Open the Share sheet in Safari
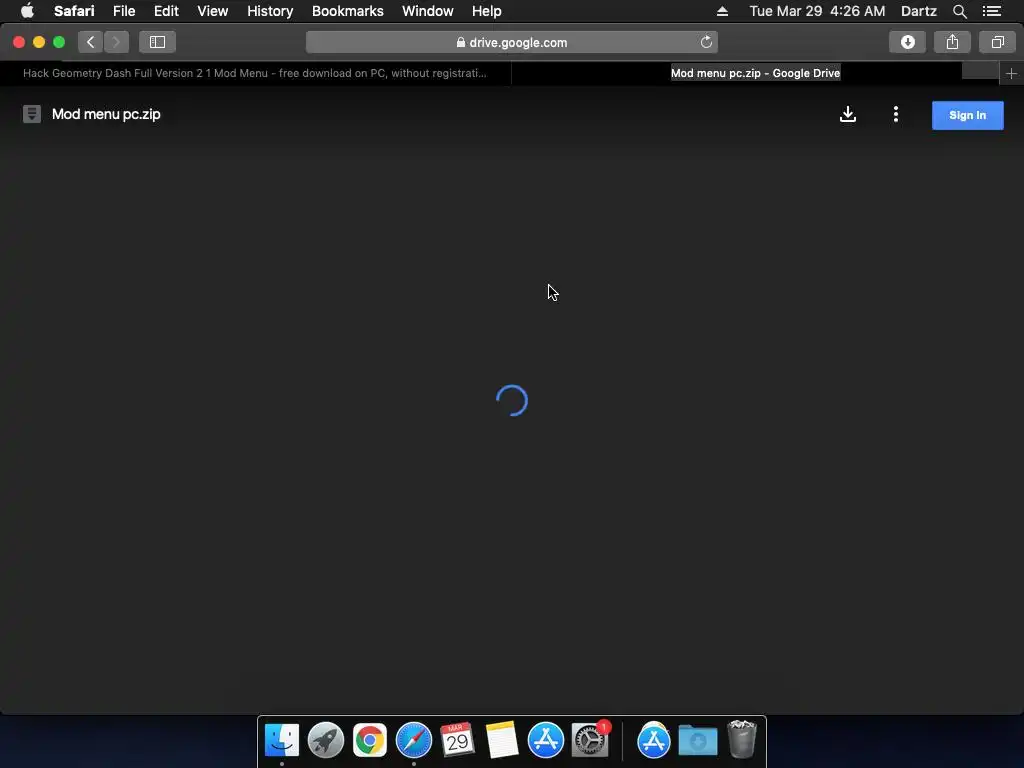 pos(952,42)
